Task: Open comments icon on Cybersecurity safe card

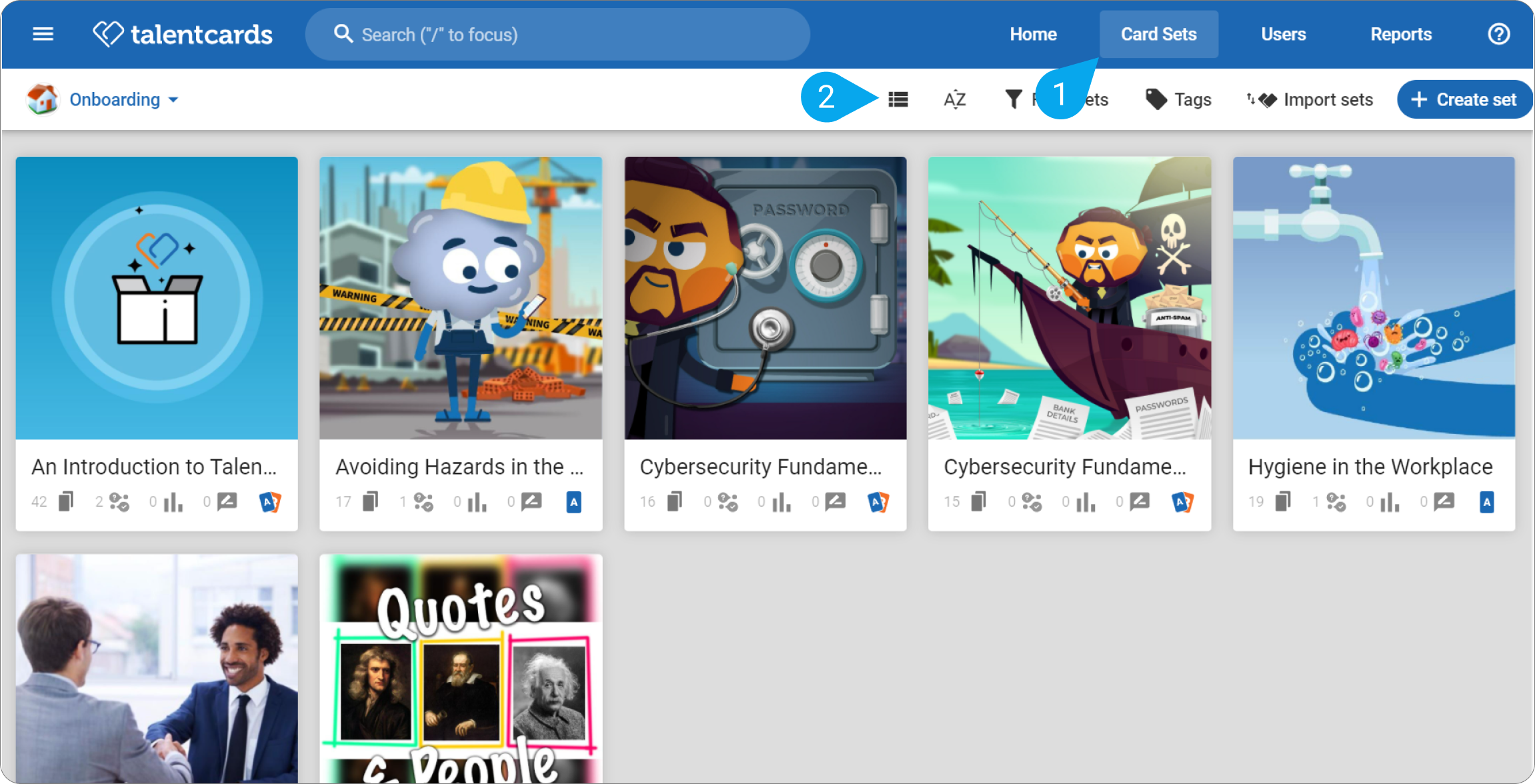Action: click(x=835, y=501)
